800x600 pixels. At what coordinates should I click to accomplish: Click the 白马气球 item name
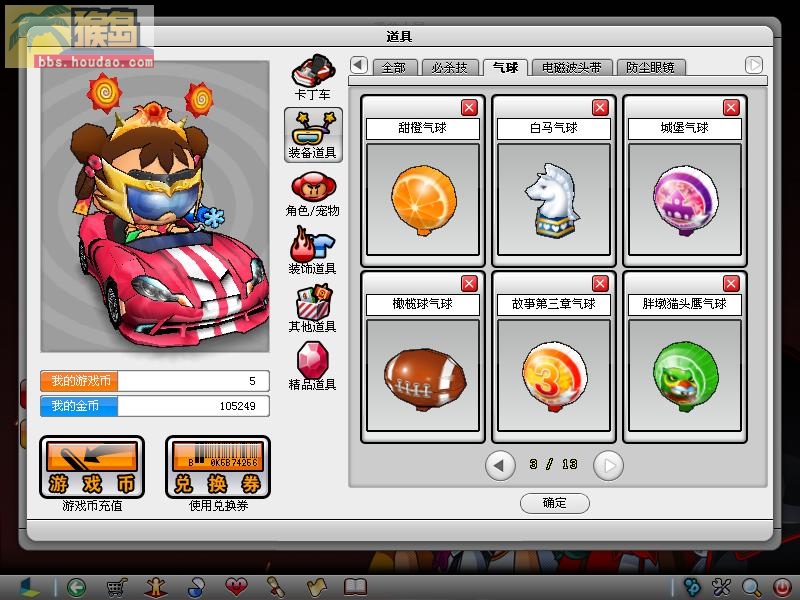[x=554, y=128]
